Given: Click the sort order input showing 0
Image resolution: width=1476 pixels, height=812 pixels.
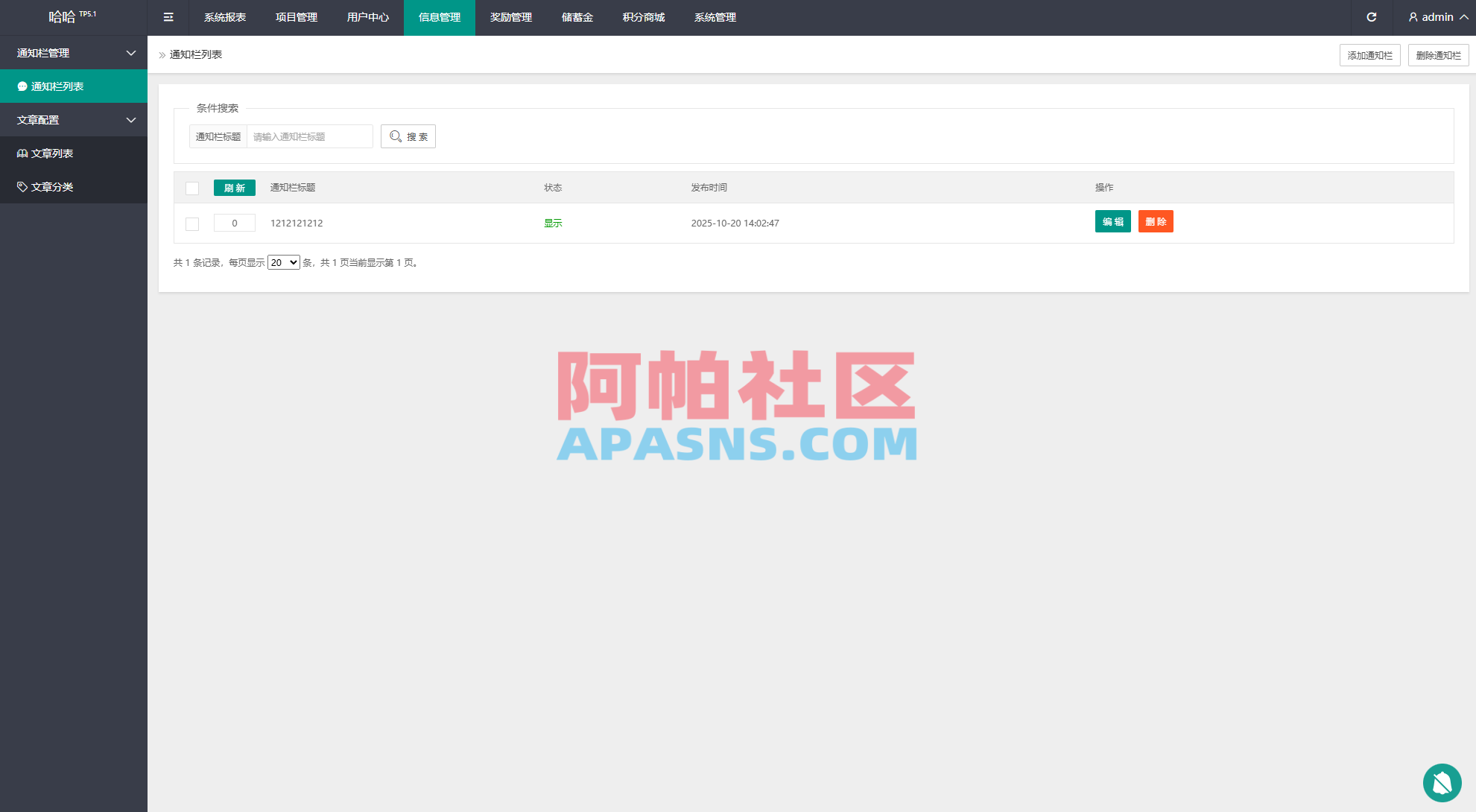Looking at the screenshot, I should pos(234,223).
